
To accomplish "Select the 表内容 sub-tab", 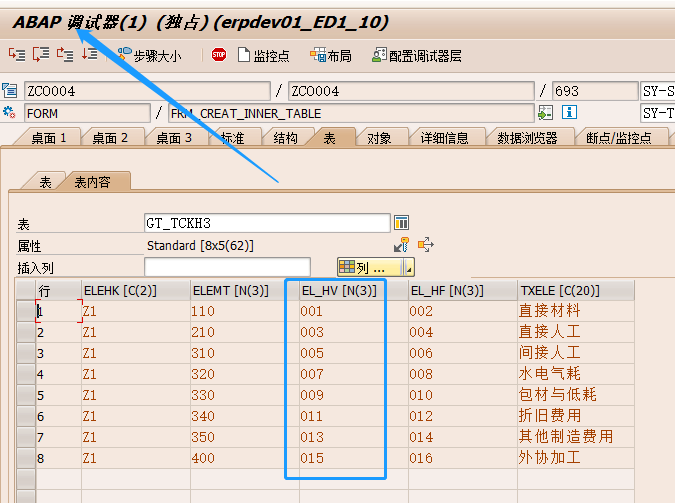I will click(93, 182).
